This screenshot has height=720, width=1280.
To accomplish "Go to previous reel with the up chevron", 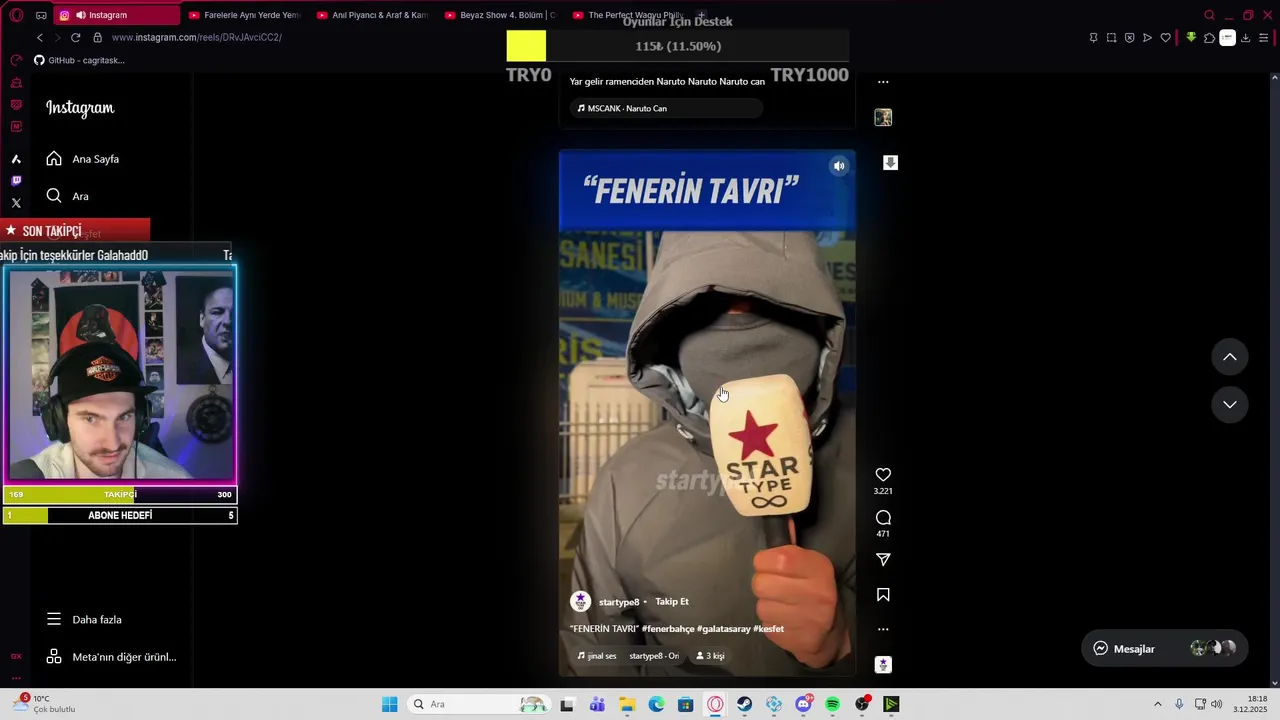I will [1230, 357].
